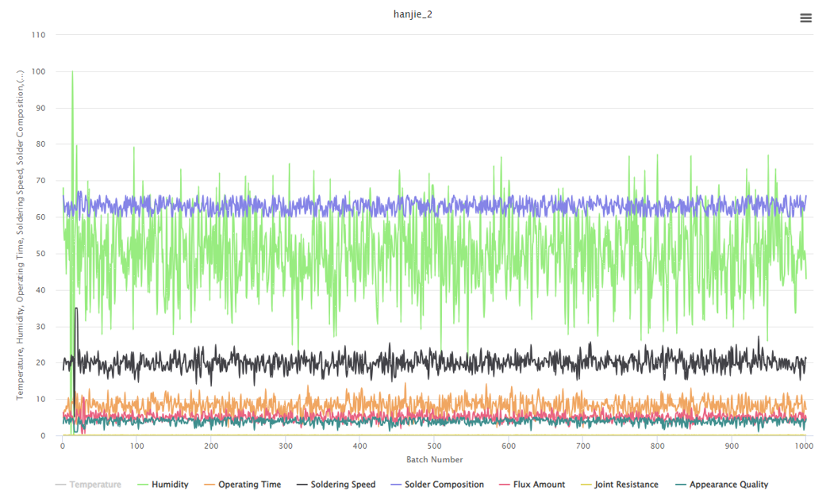Click the Batch Number x-axis title
The width and height of the screenshot is (830, 502).
click(434, 460)
